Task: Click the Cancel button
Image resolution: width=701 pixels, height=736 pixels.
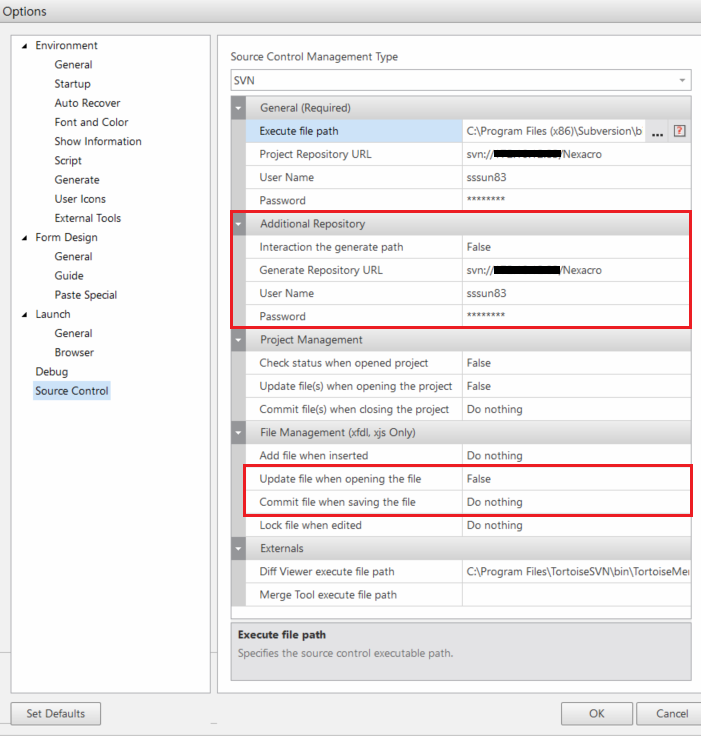Action: point(671,714)
